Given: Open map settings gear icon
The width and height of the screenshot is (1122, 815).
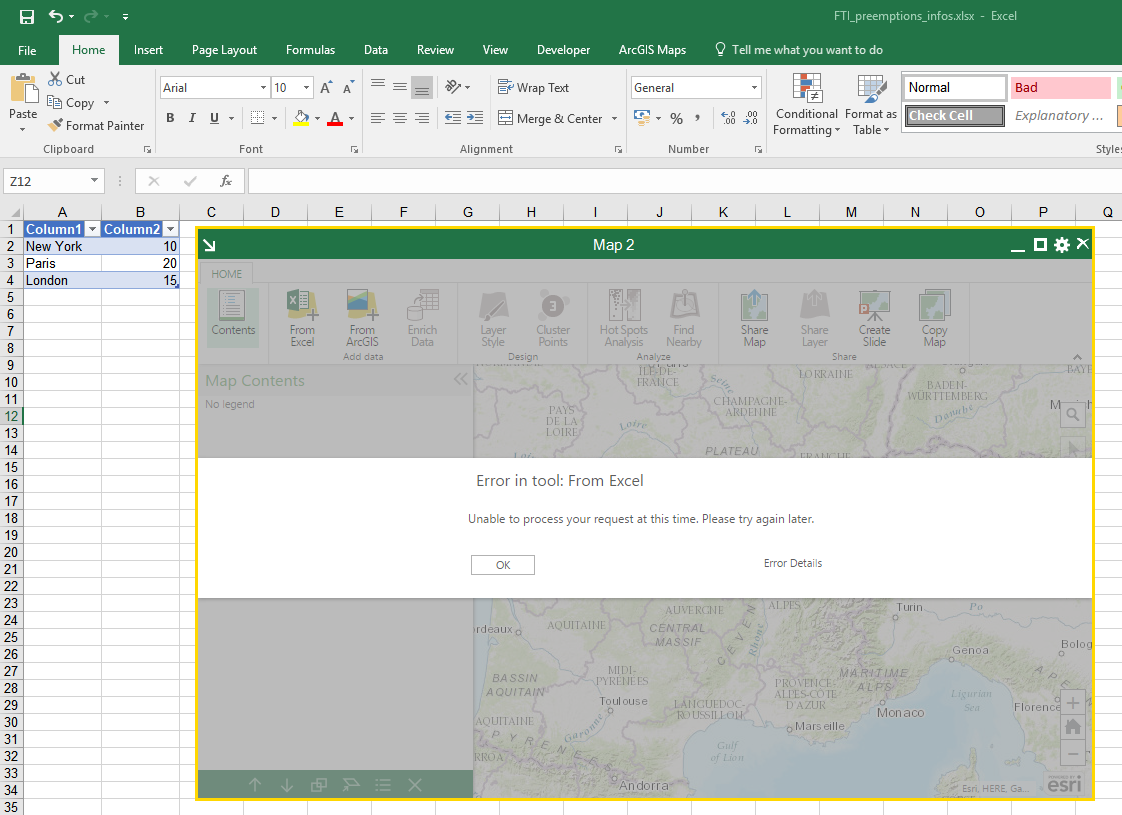Looking at the screenshot, I should (1061, 245).
